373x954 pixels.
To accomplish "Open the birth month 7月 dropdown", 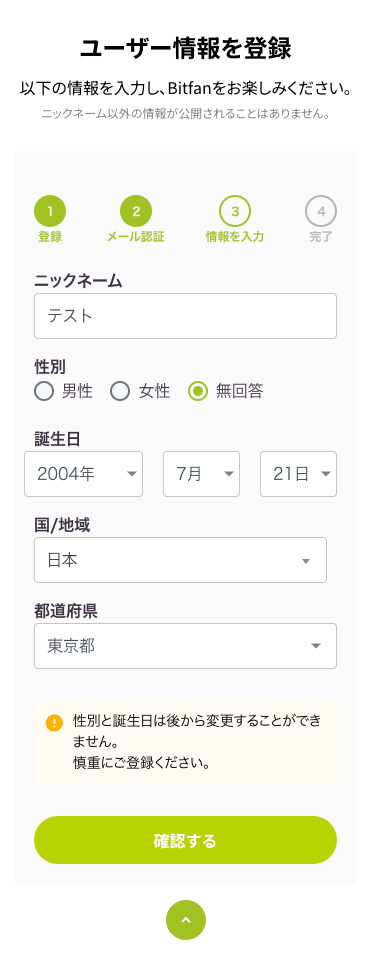I will coord(201,474).
